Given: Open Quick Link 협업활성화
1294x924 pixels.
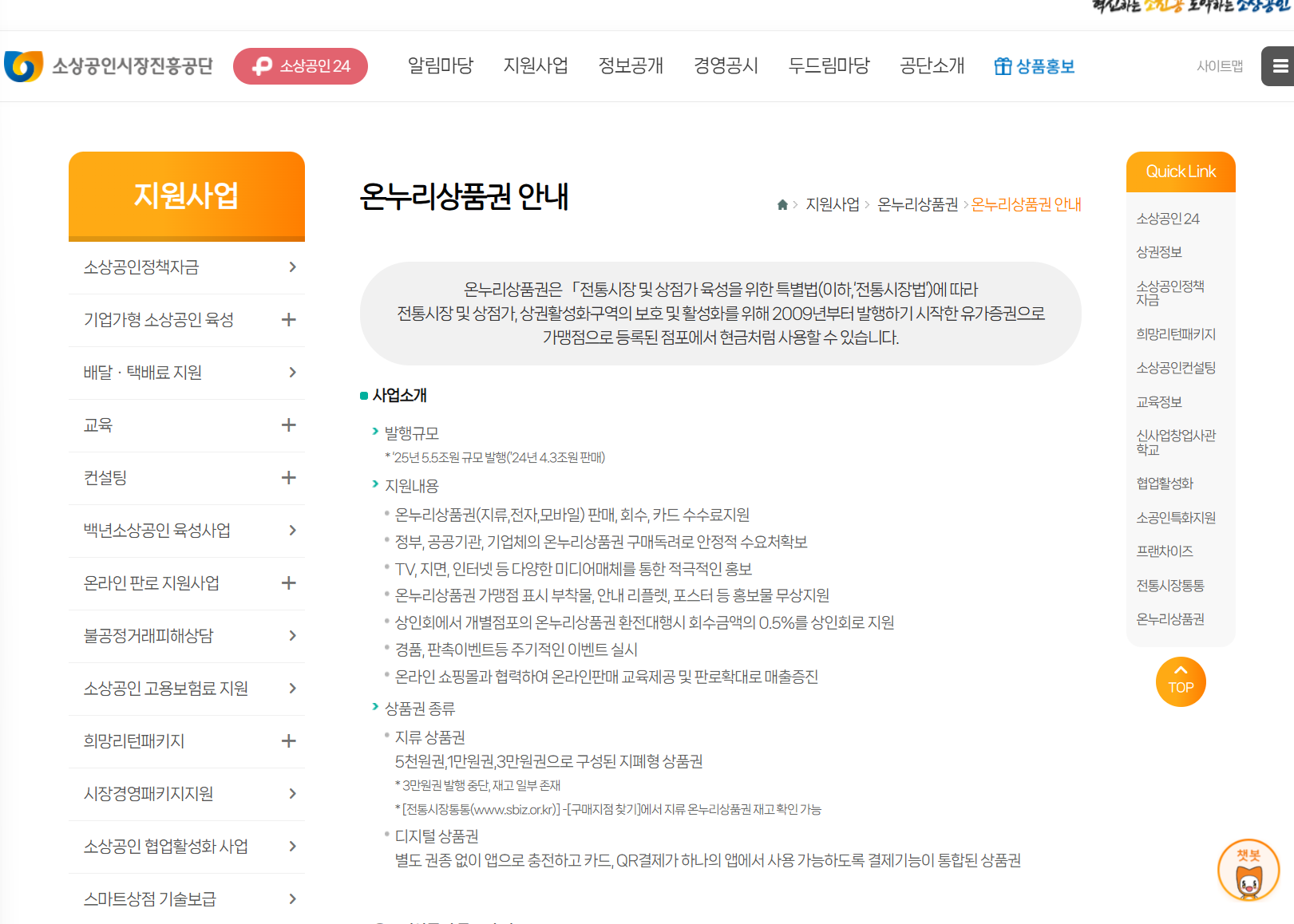Looking at the screenshot, I should [x=1165, y=484].
